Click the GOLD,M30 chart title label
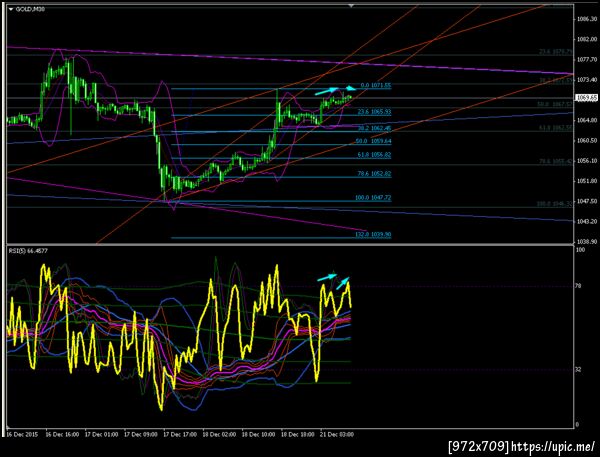This screenshot has height=457, width=600. tap(30, 9)
